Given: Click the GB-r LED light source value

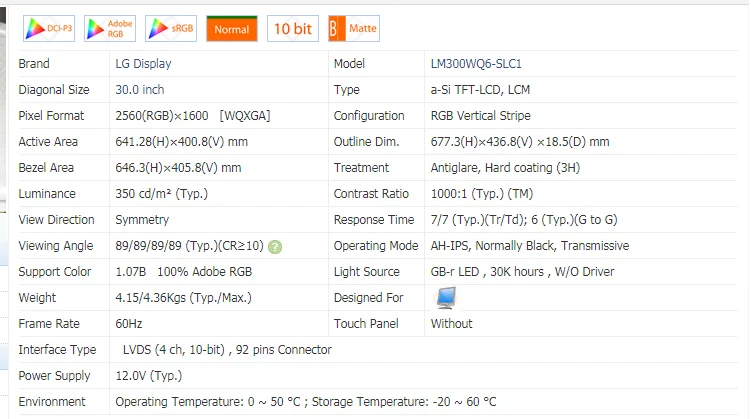Looking at the screenshot, I should (x=522, y=272).
